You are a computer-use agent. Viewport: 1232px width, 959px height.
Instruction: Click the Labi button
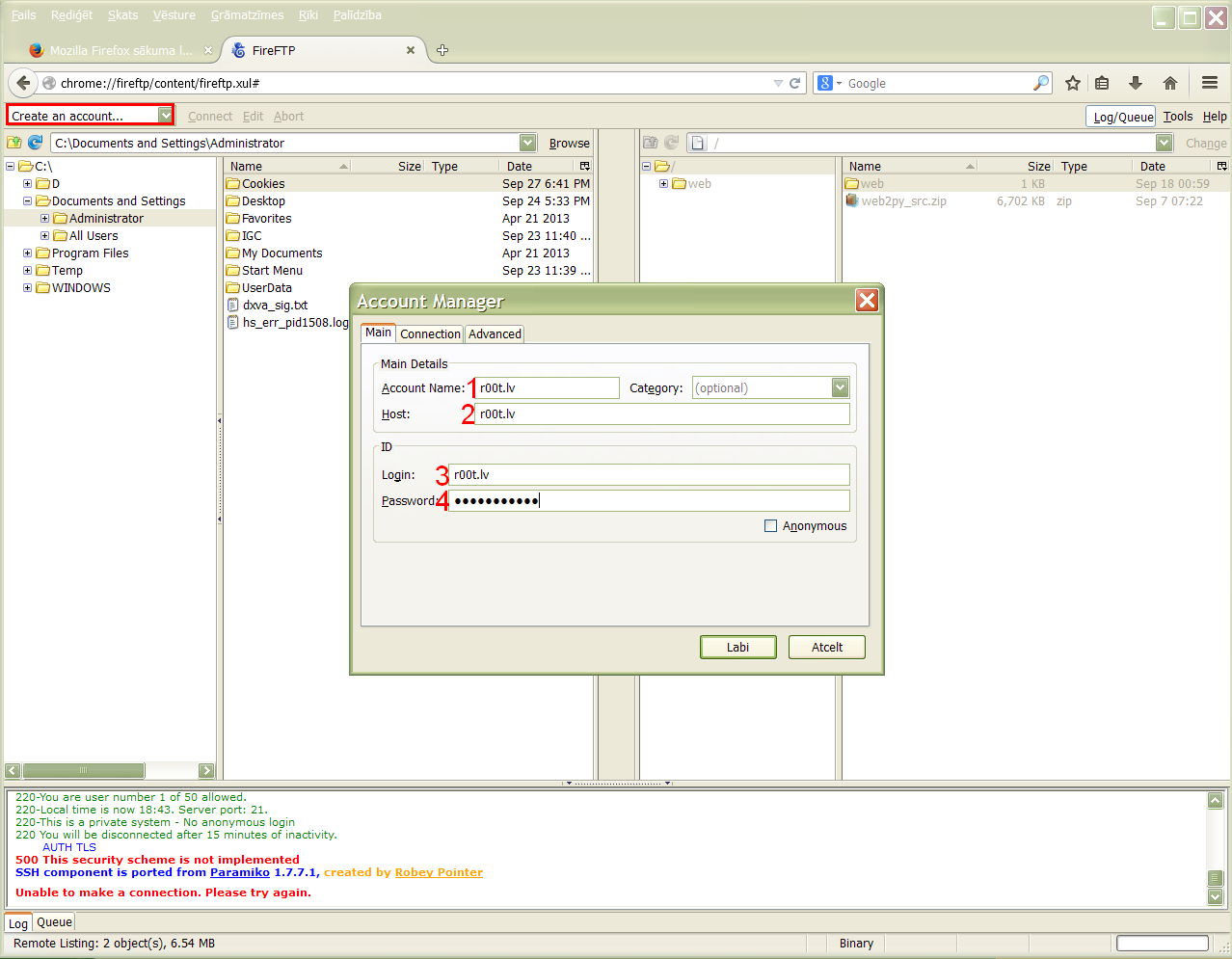click(737, 648)
